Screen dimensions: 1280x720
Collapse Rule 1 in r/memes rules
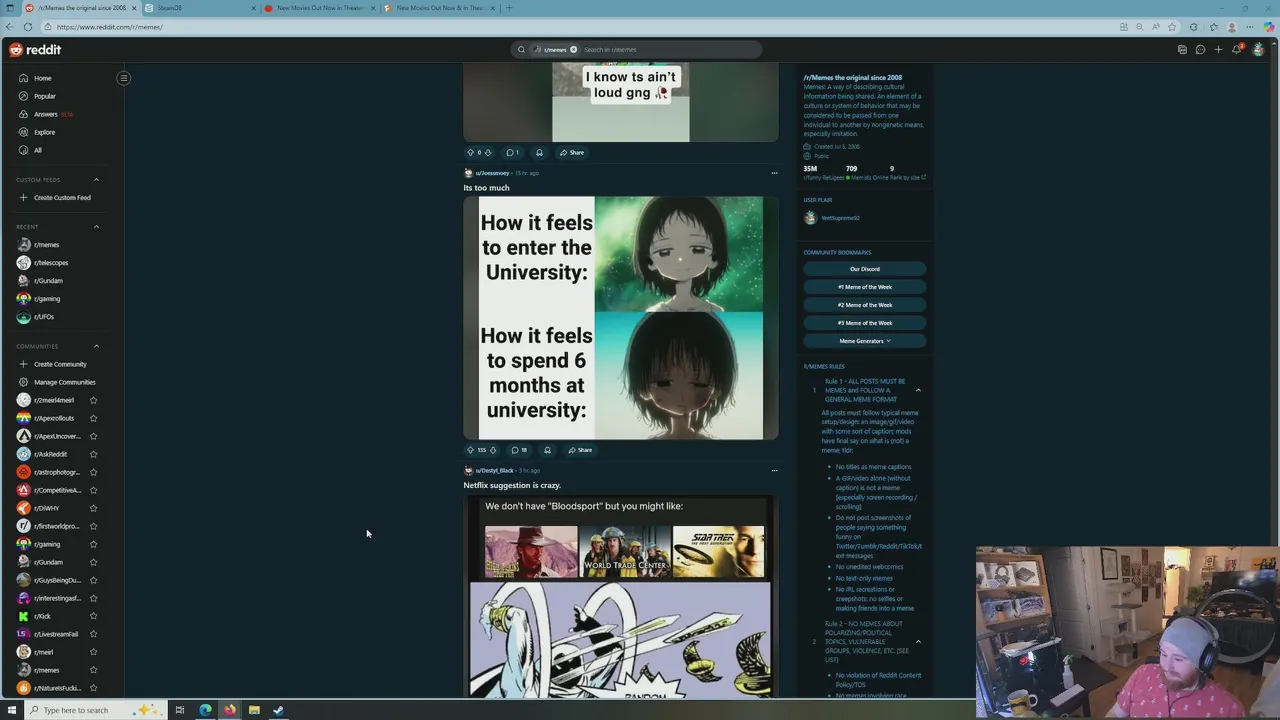pyautogui.click(x=918, y=390)
